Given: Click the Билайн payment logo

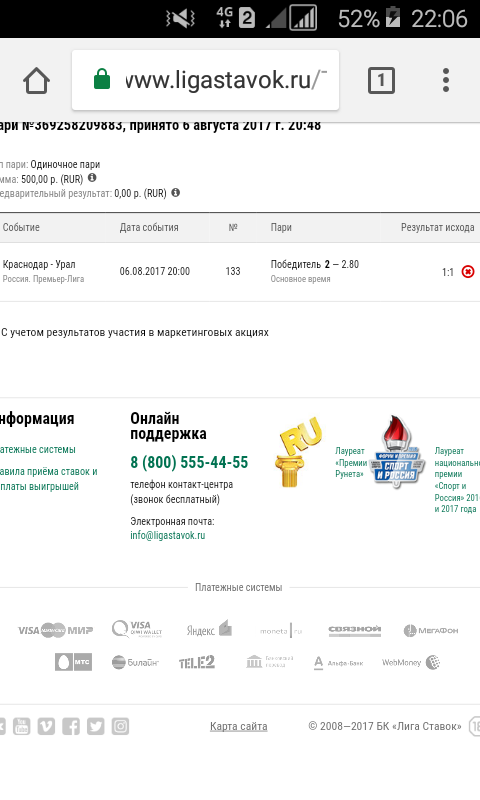Looking at the screenshot, I should click(x=135, y=662).
